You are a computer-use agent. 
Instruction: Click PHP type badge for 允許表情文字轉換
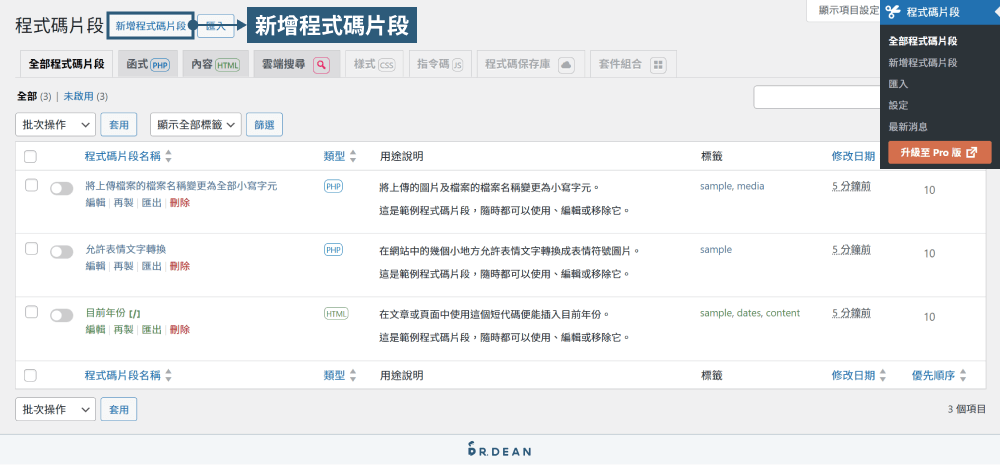point(334,250)
